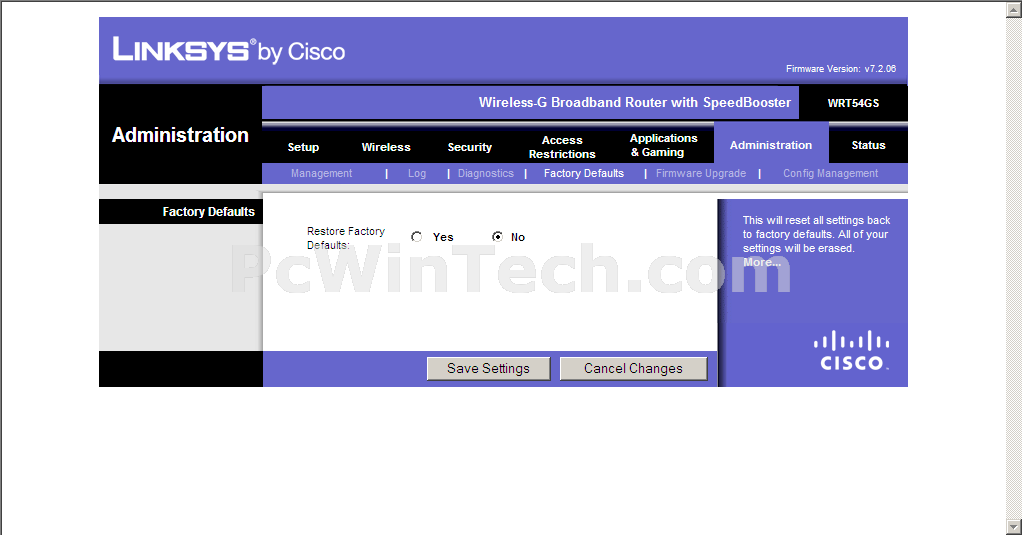This screenshot has width=1022, height=535.
Task: Go to Access Restrictions tab
Action: click(562, 147)
